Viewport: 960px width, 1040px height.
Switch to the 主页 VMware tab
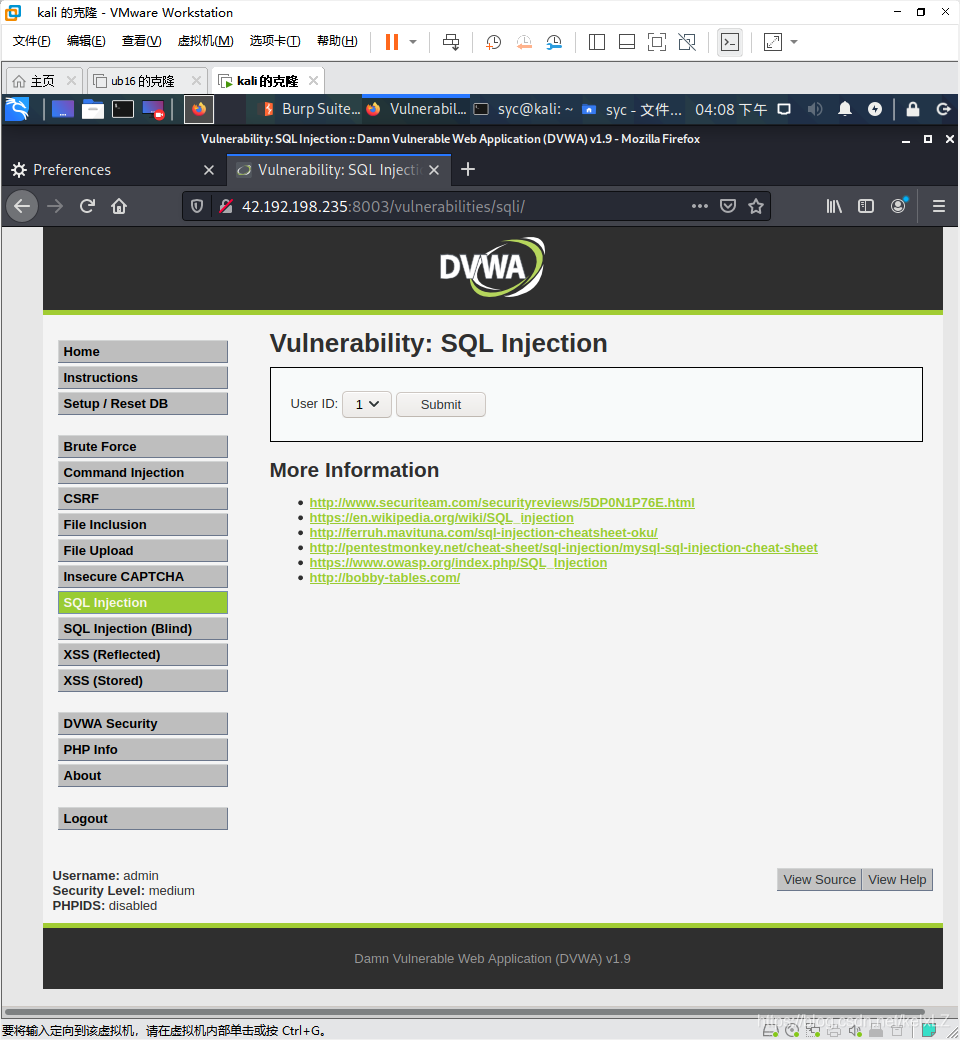(43, 81)
